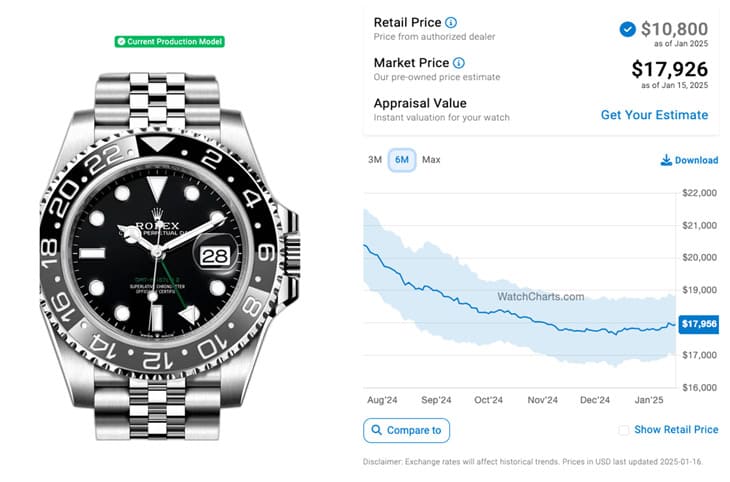Select the 6M time range tab
Image resolution: width=730 pixels, height=482 pixels.
(402, 160)
